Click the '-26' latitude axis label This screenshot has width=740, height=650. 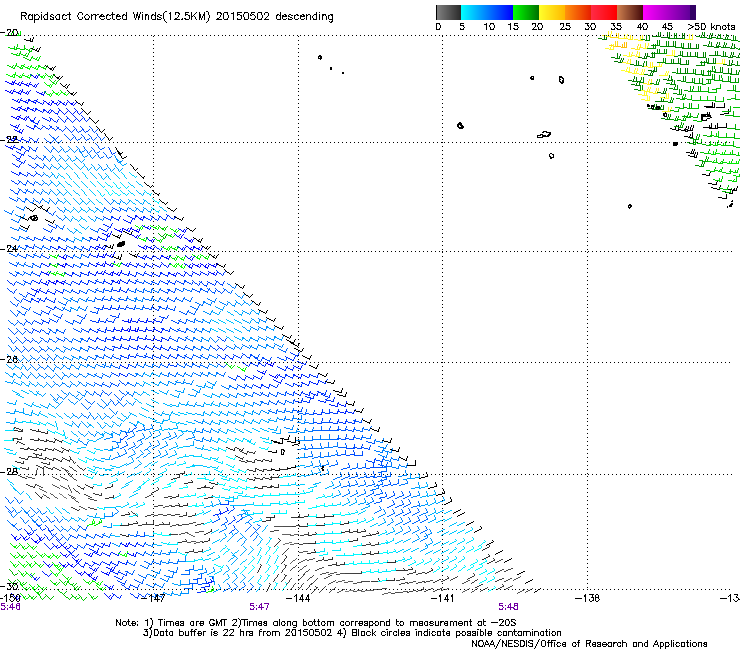click(10, 360)
